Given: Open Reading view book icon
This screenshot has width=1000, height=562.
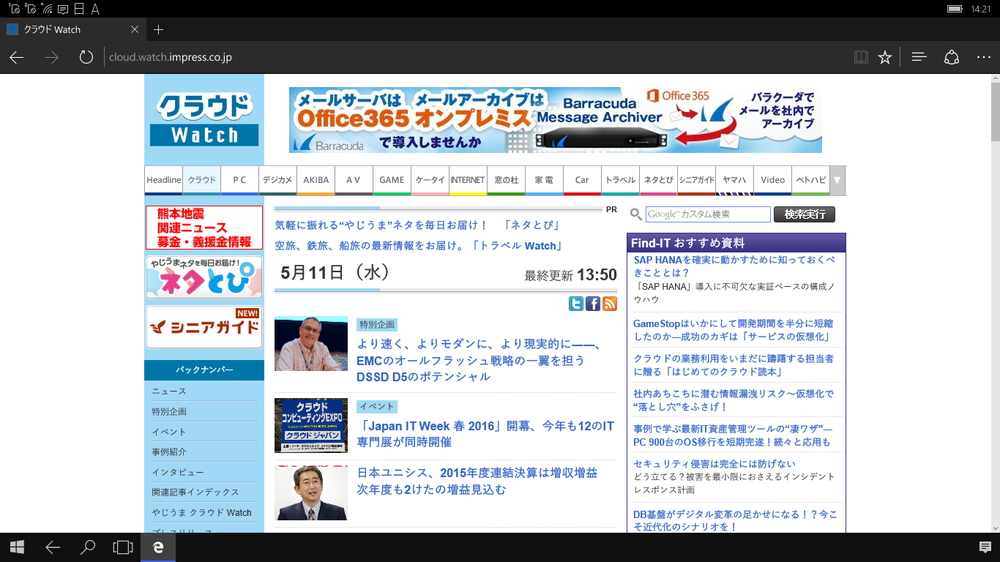Looking at the screenshot, I should (x=861, y=57).
